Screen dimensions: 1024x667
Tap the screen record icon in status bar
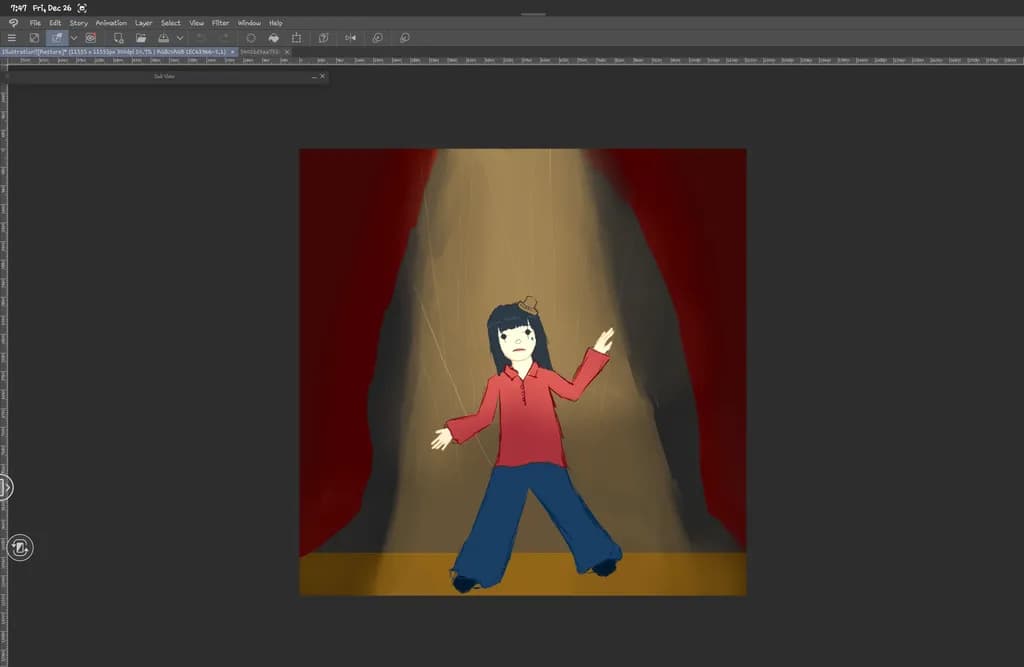coord(82,8)
